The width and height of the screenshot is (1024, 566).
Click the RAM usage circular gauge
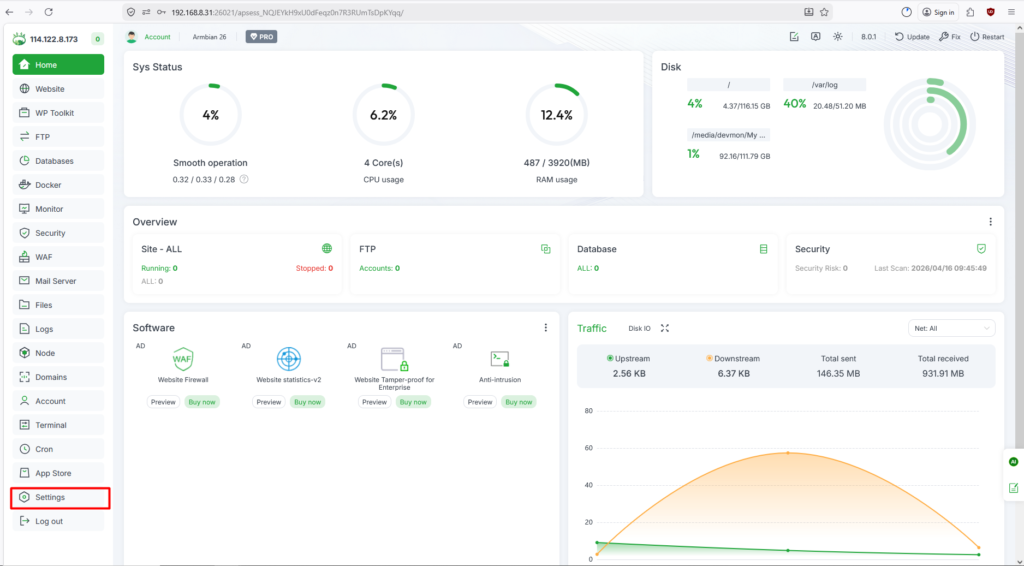pyautogui.click(x=556, y=115)
